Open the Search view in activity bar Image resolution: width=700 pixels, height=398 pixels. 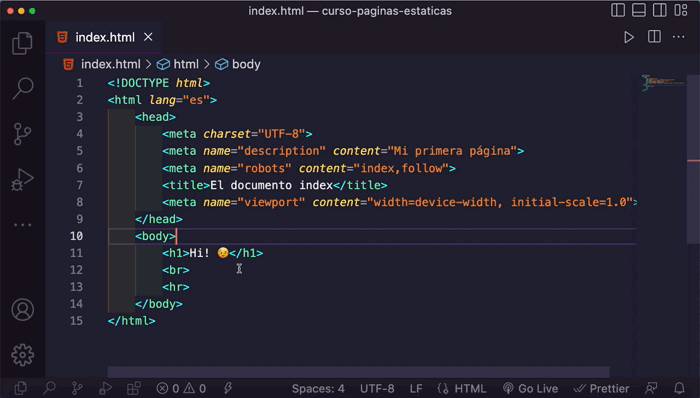22,88
